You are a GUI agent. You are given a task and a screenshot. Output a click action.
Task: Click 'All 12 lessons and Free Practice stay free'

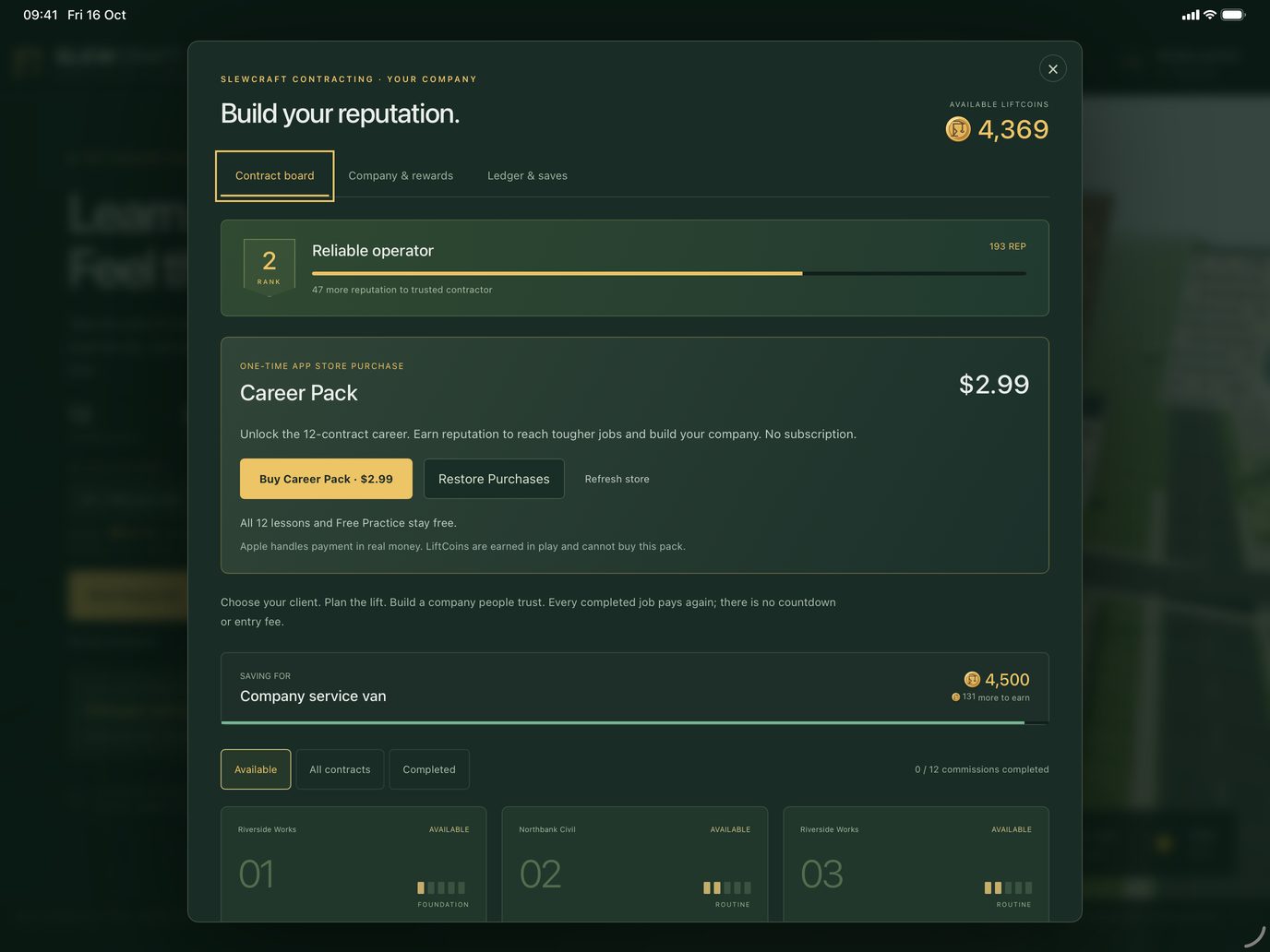[x=348, y=523]
